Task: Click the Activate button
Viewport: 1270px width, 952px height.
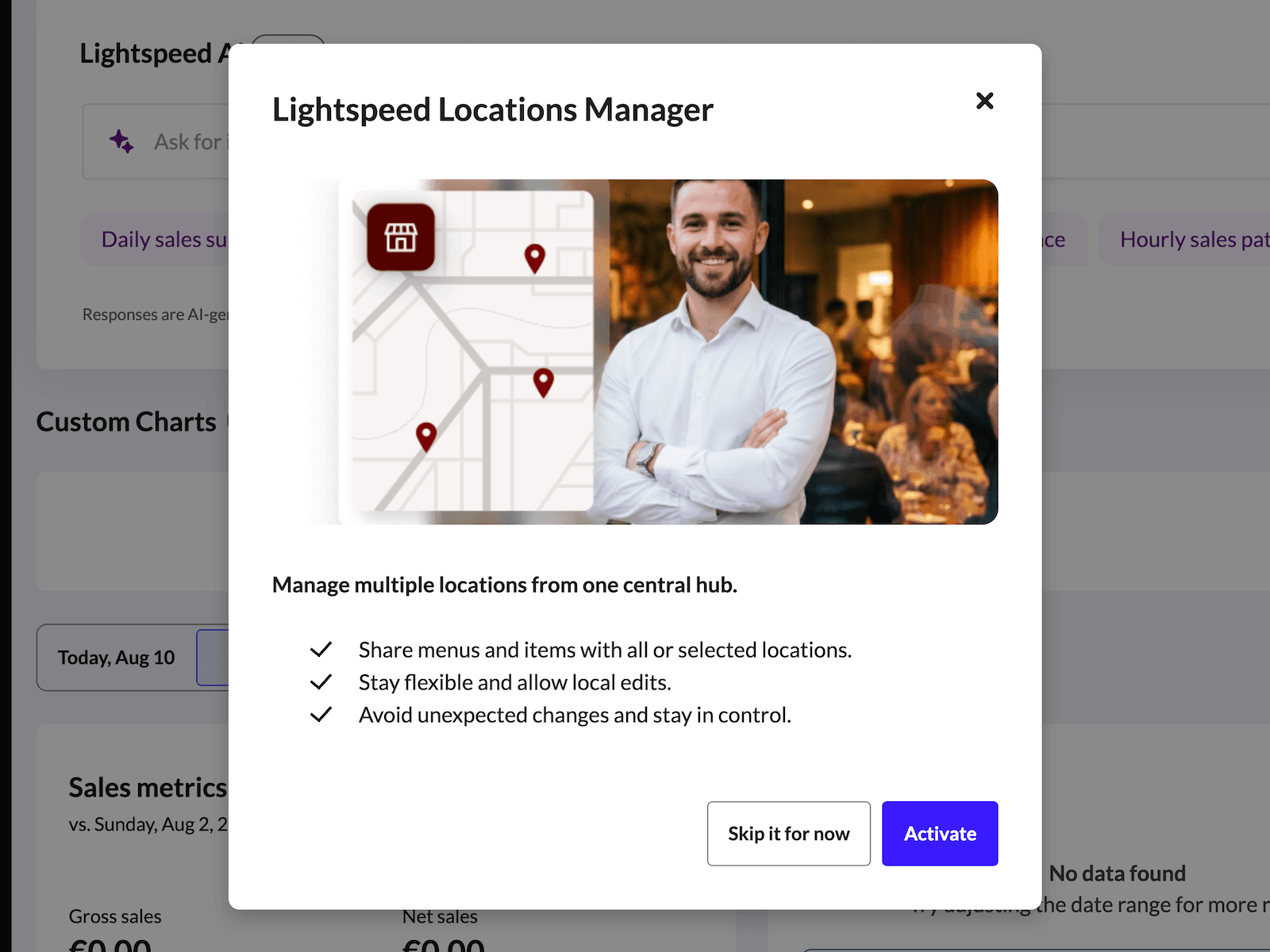Action: 940,833
